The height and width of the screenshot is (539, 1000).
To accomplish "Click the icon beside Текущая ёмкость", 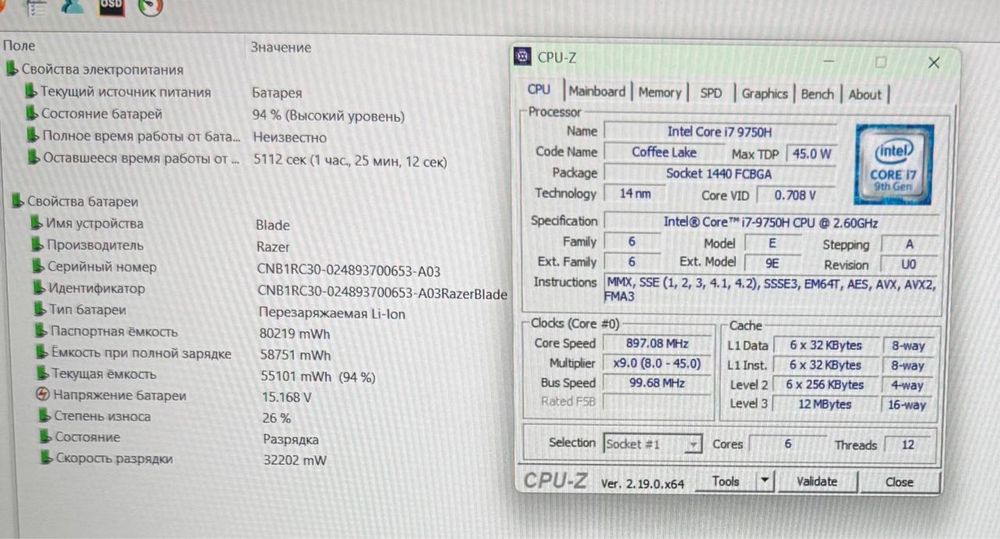I will (43, 373).
